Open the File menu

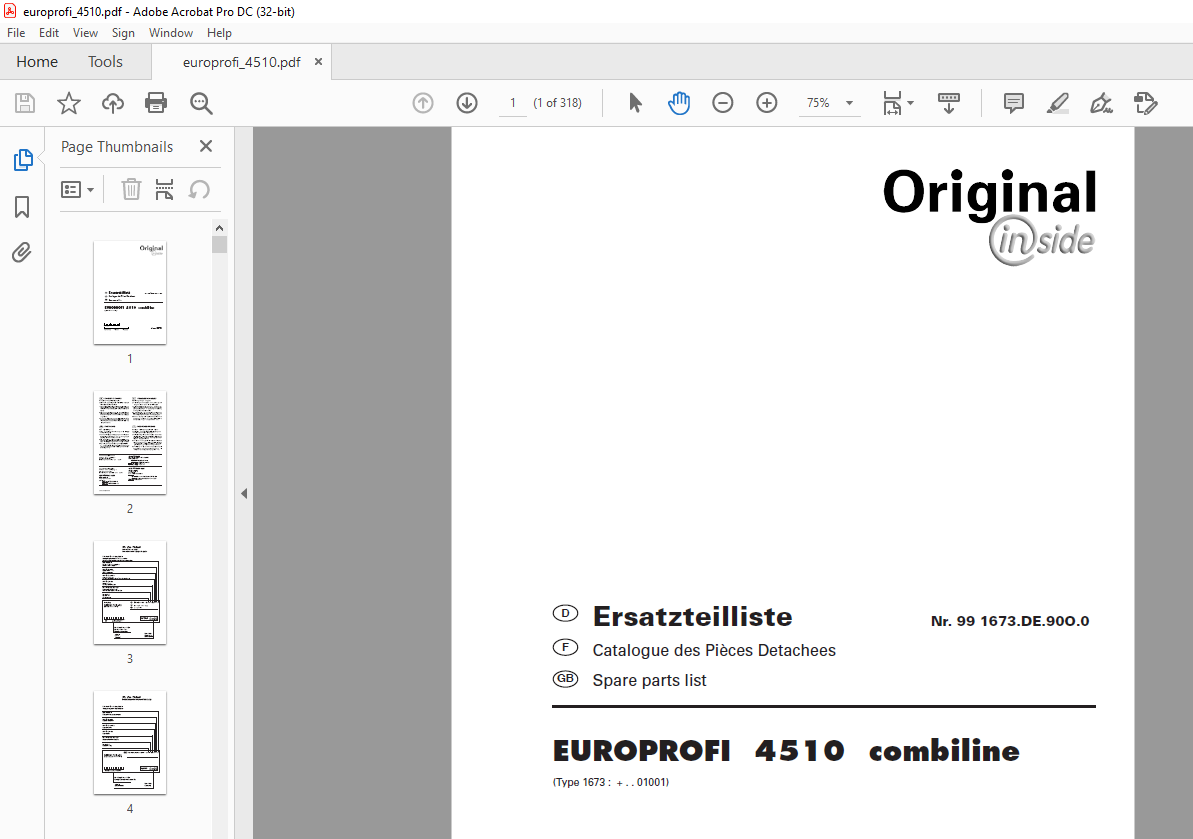pos(16,33)
